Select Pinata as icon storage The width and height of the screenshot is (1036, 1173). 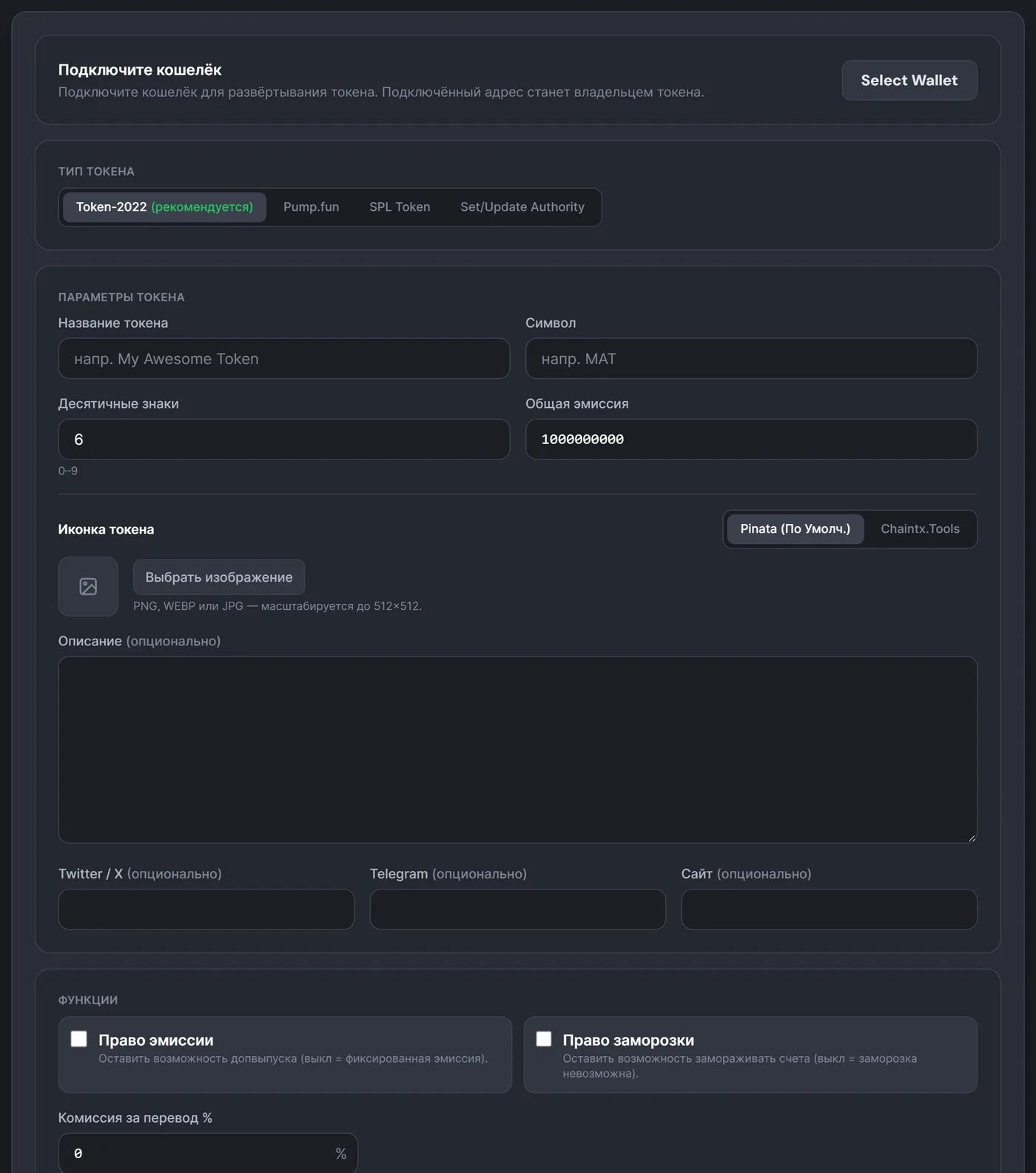point(795,529)
